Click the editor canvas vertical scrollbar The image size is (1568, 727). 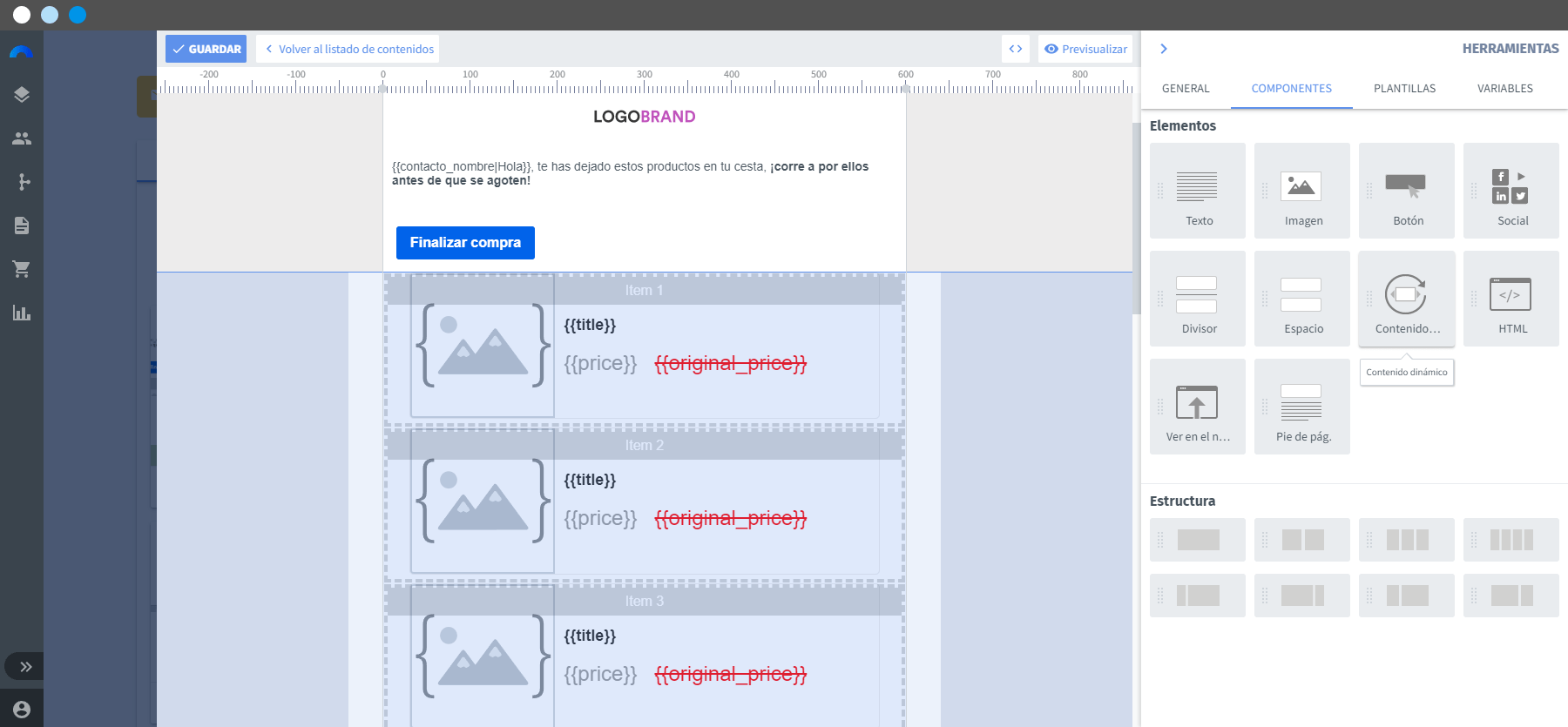pyautogui.click(x=1136, y=218)
